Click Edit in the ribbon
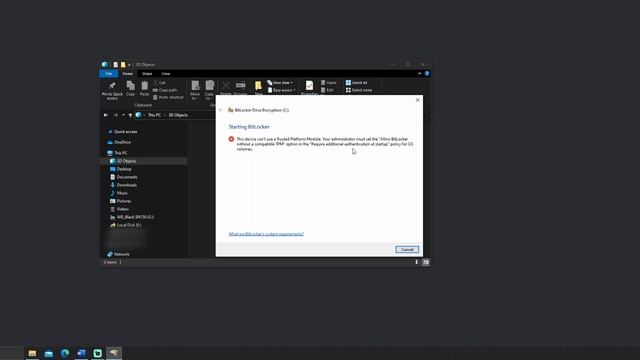 (x=327, y=90)
